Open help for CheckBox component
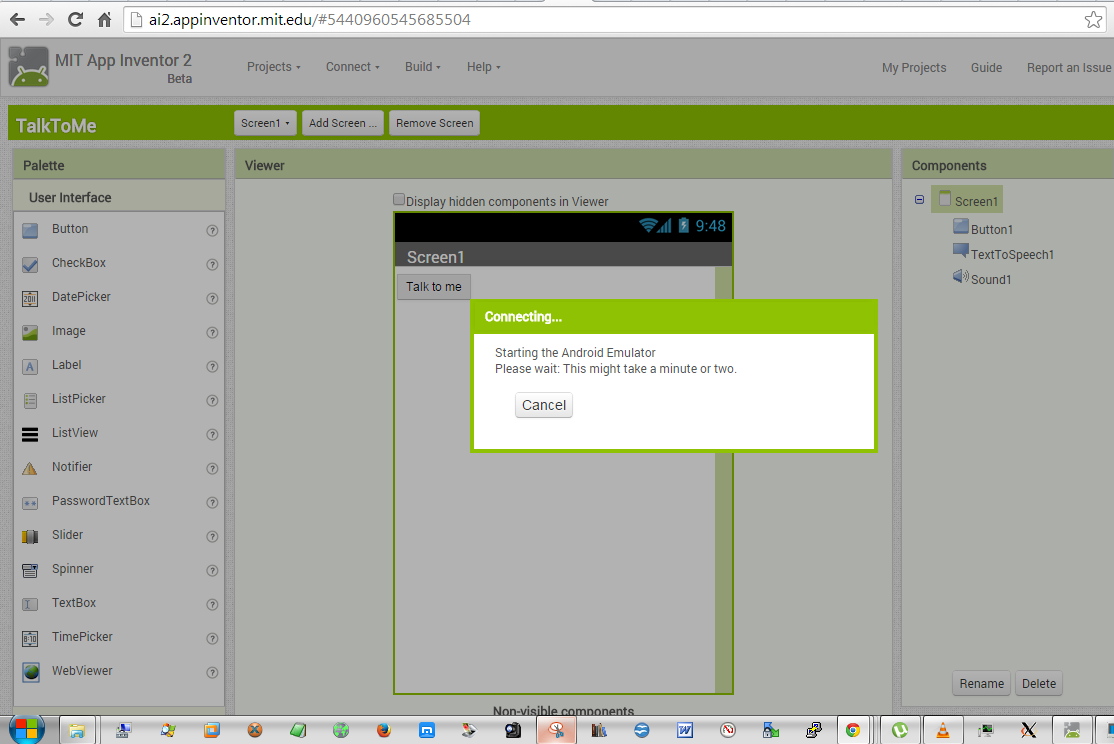The height and width of the screenshot is (744, 1114). [212, 264]
